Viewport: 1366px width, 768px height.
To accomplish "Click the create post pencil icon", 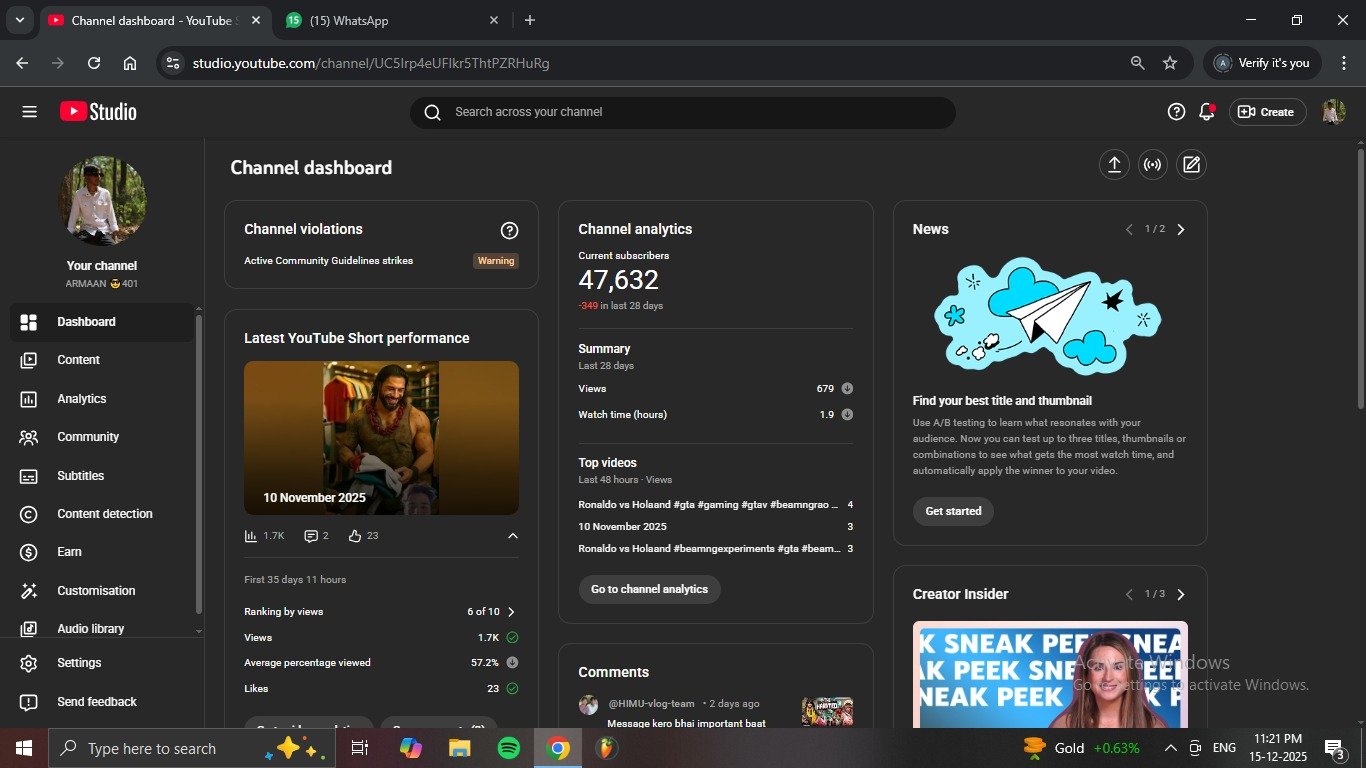I will (x=1191, y=165).
